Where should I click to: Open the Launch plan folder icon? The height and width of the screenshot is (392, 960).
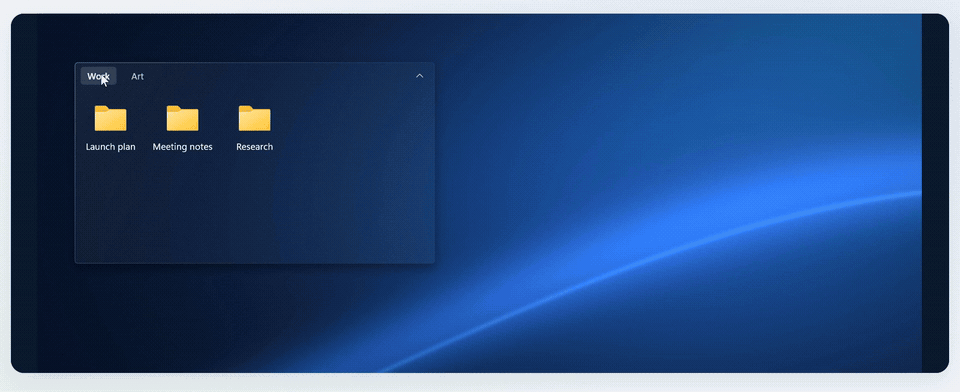coord(110,118)
